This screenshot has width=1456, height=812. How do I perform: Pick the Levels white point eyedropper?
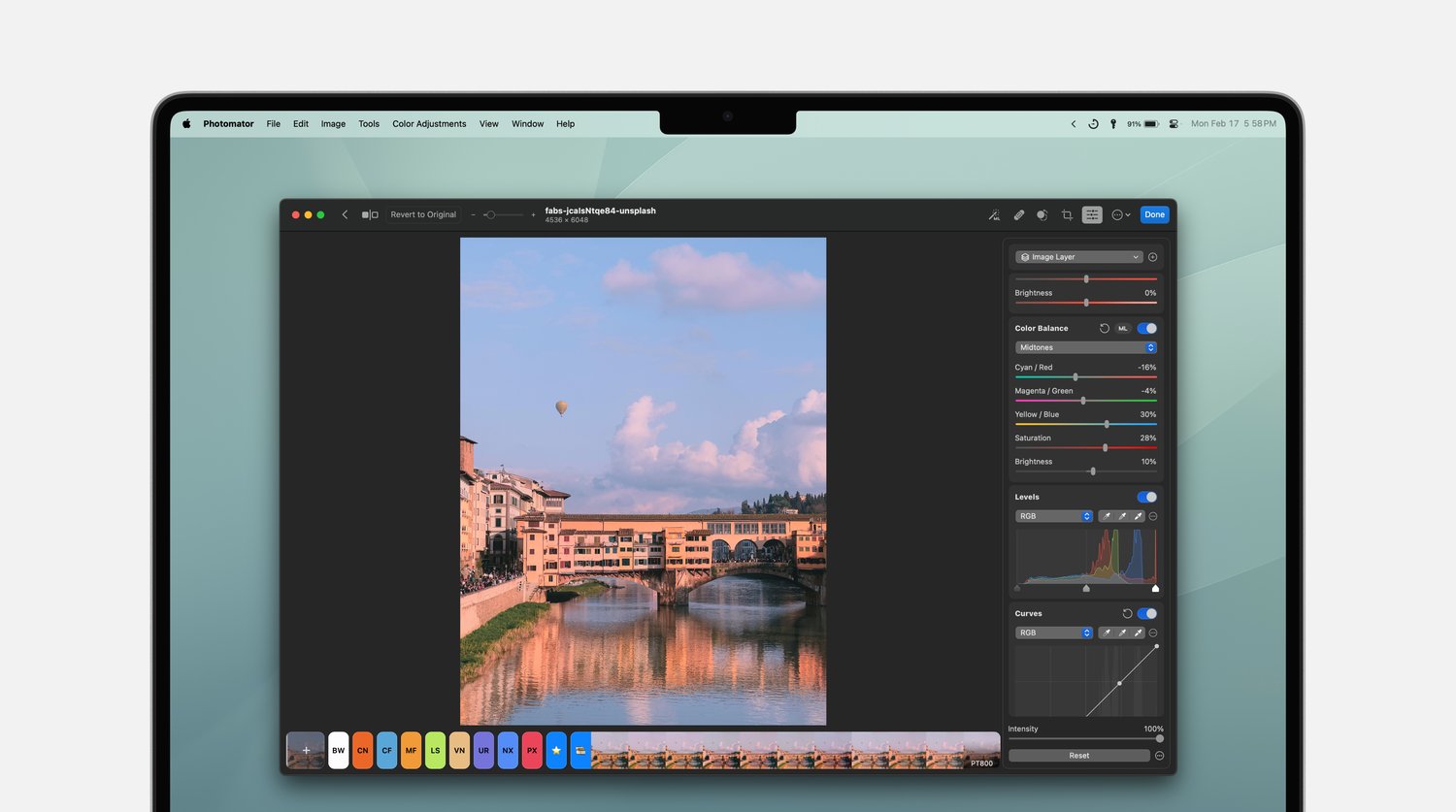click(1138, 516)
